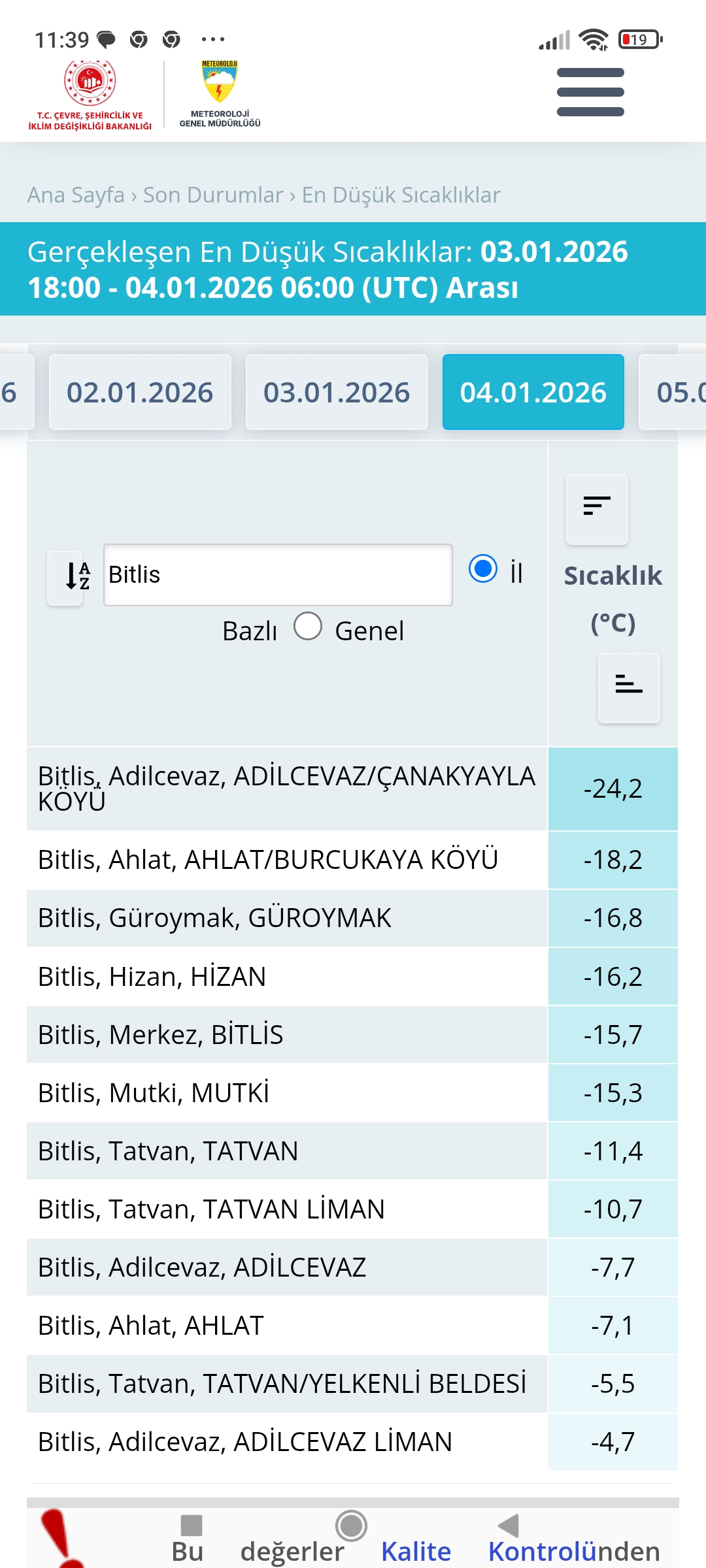Sort temperatures in ascending order

click(x=629, y=687)
